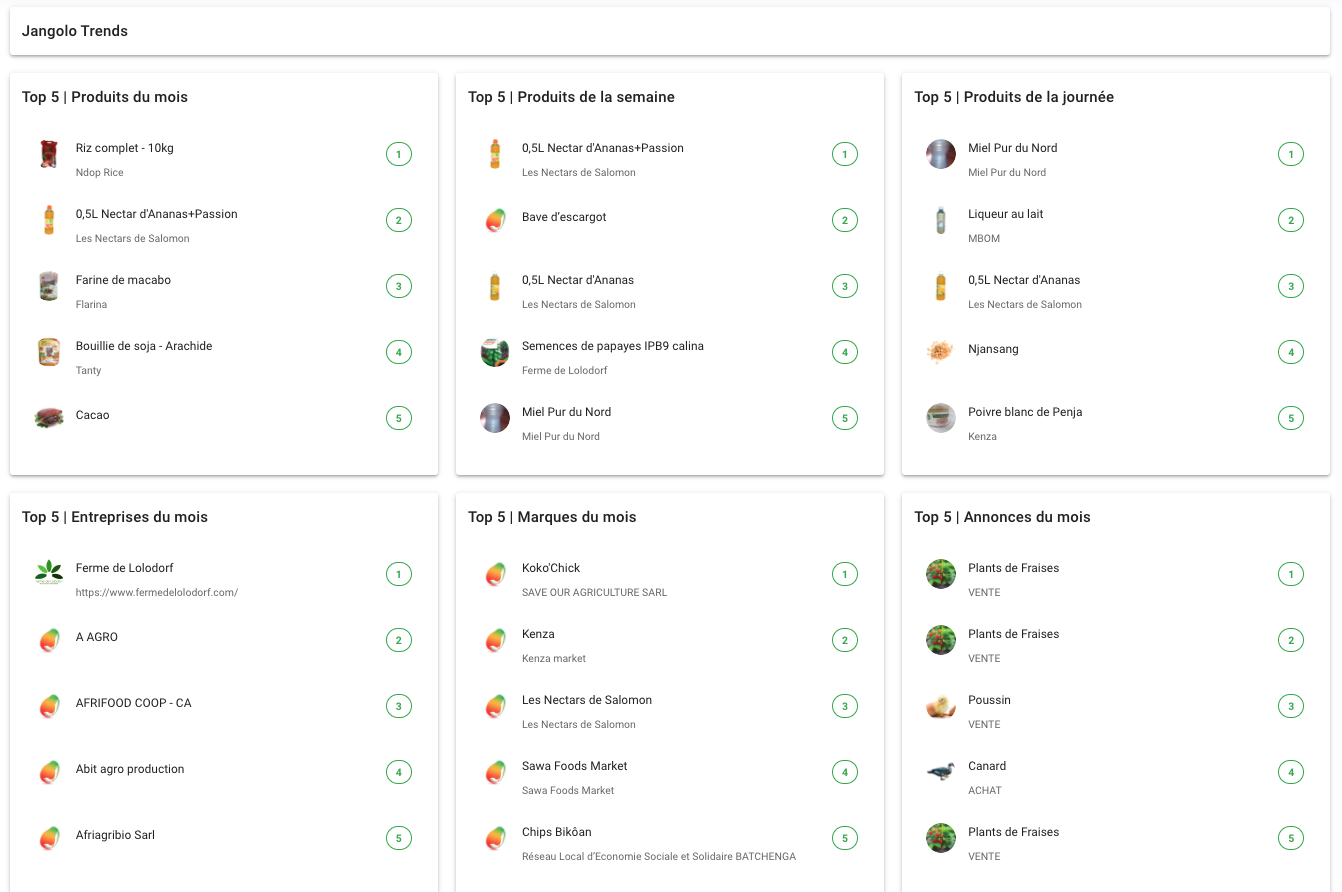Click the Miel Pur du Nord image in Produits de la journée
The image size is (1342, 892).
point(941,154)
